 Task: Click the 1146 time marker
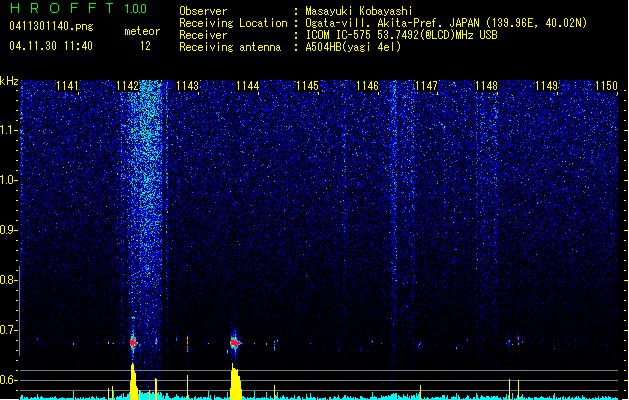(x=367, y=86)
